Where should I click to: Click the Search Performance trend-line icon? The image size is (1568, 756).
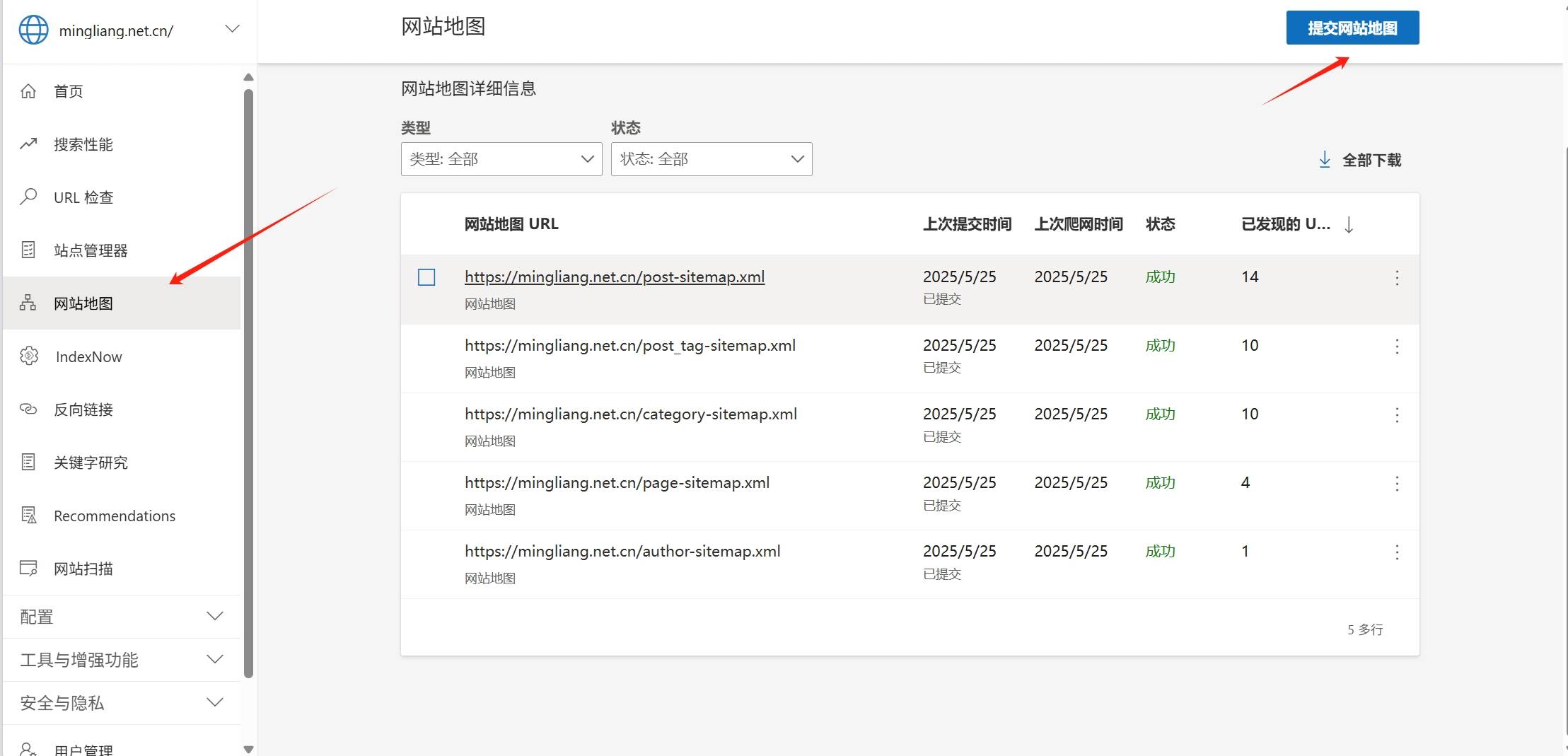pos(28,144)
